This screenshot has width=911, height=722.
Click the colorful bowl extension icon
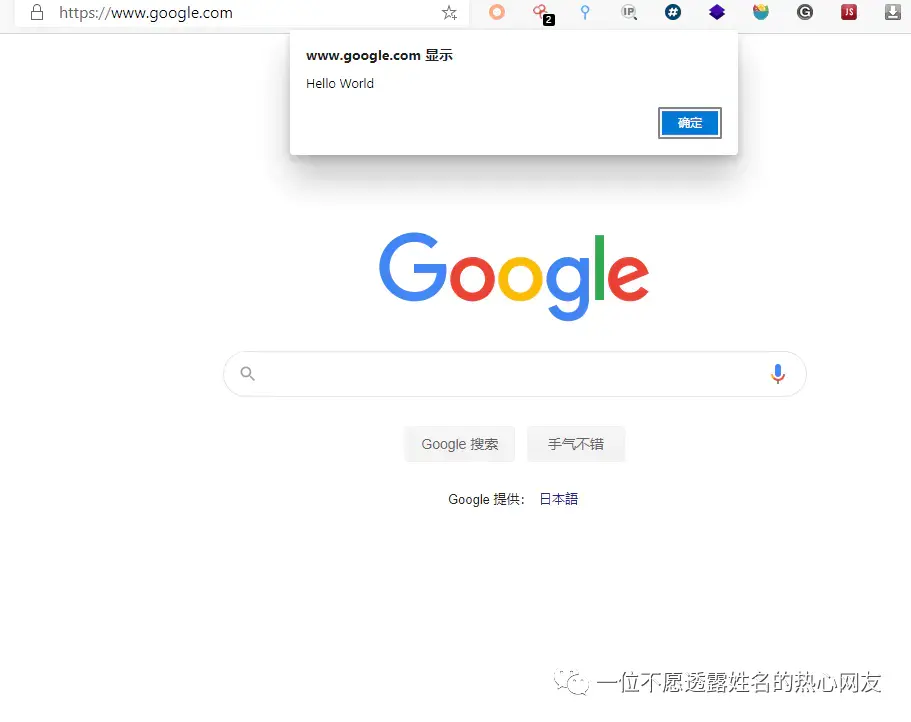[x=761, y=12]
